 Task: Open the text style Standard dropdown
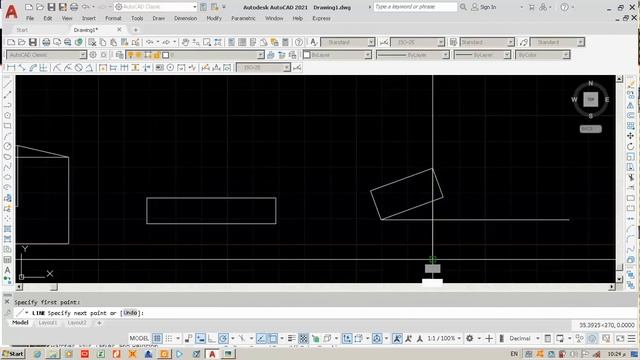click(371, 42)
